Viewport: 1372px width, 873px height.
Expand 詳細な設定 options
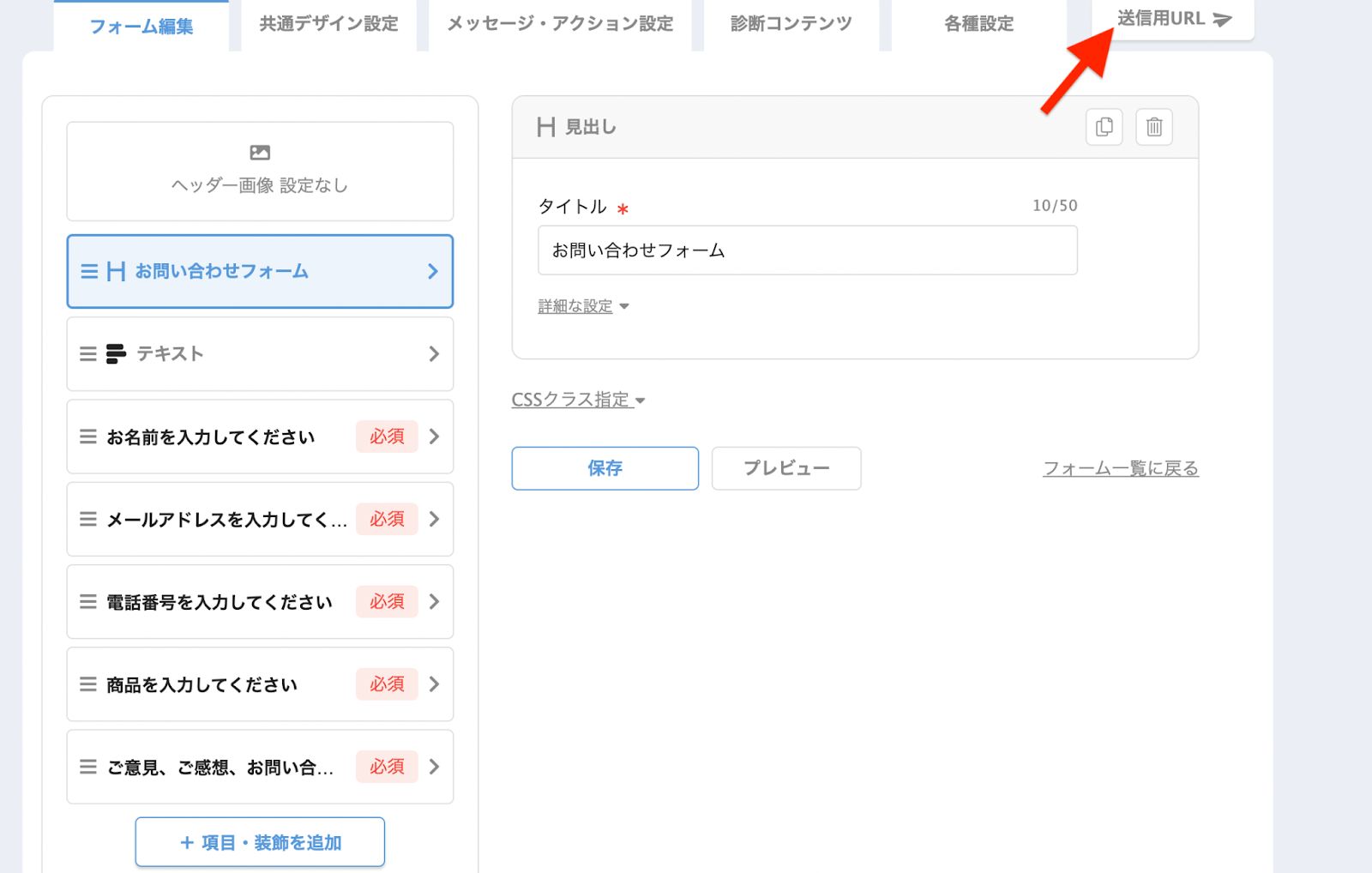[x=583, y=306]
